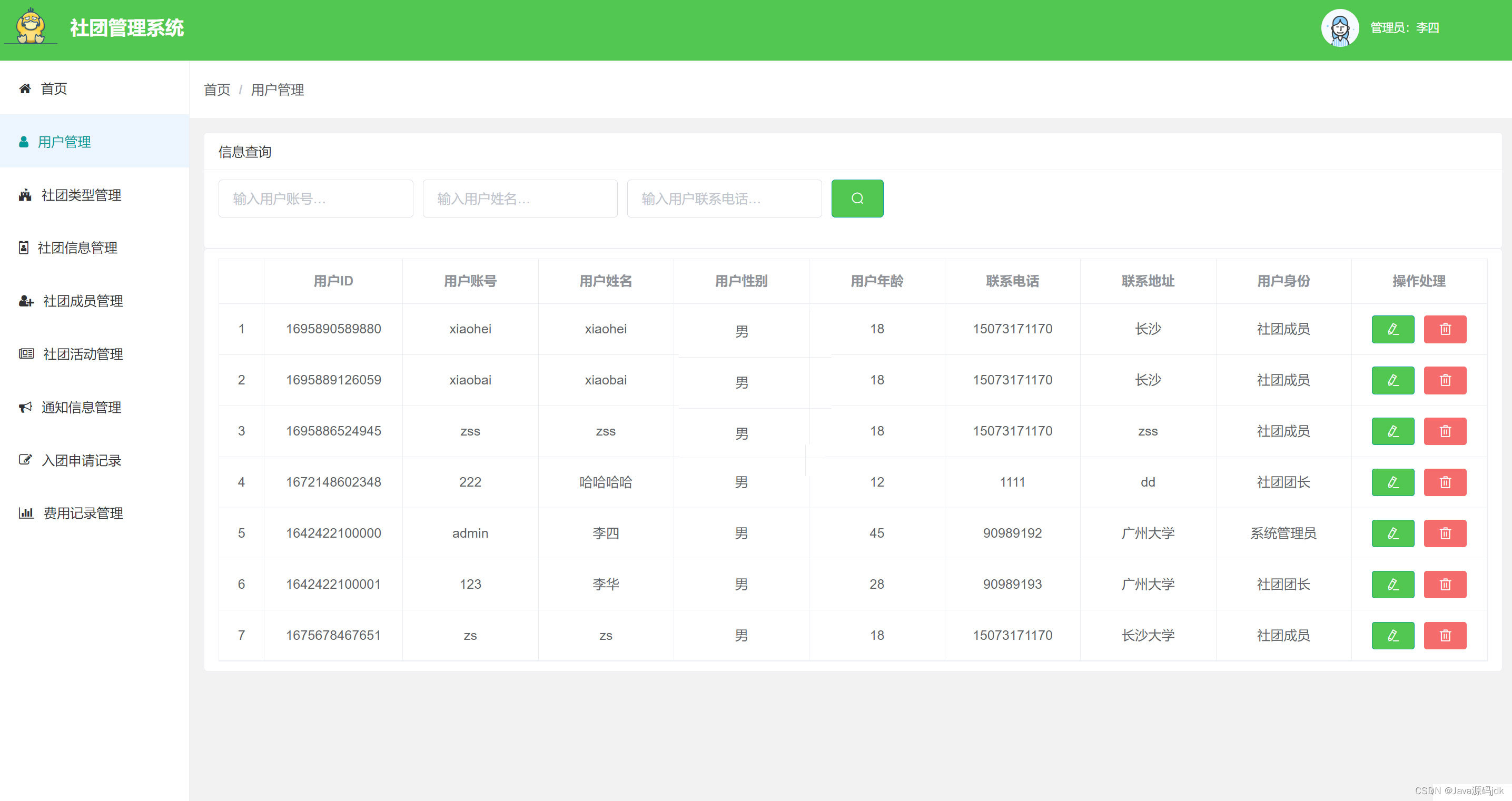Open 社团活动管理 menu item

coord(83,354)
